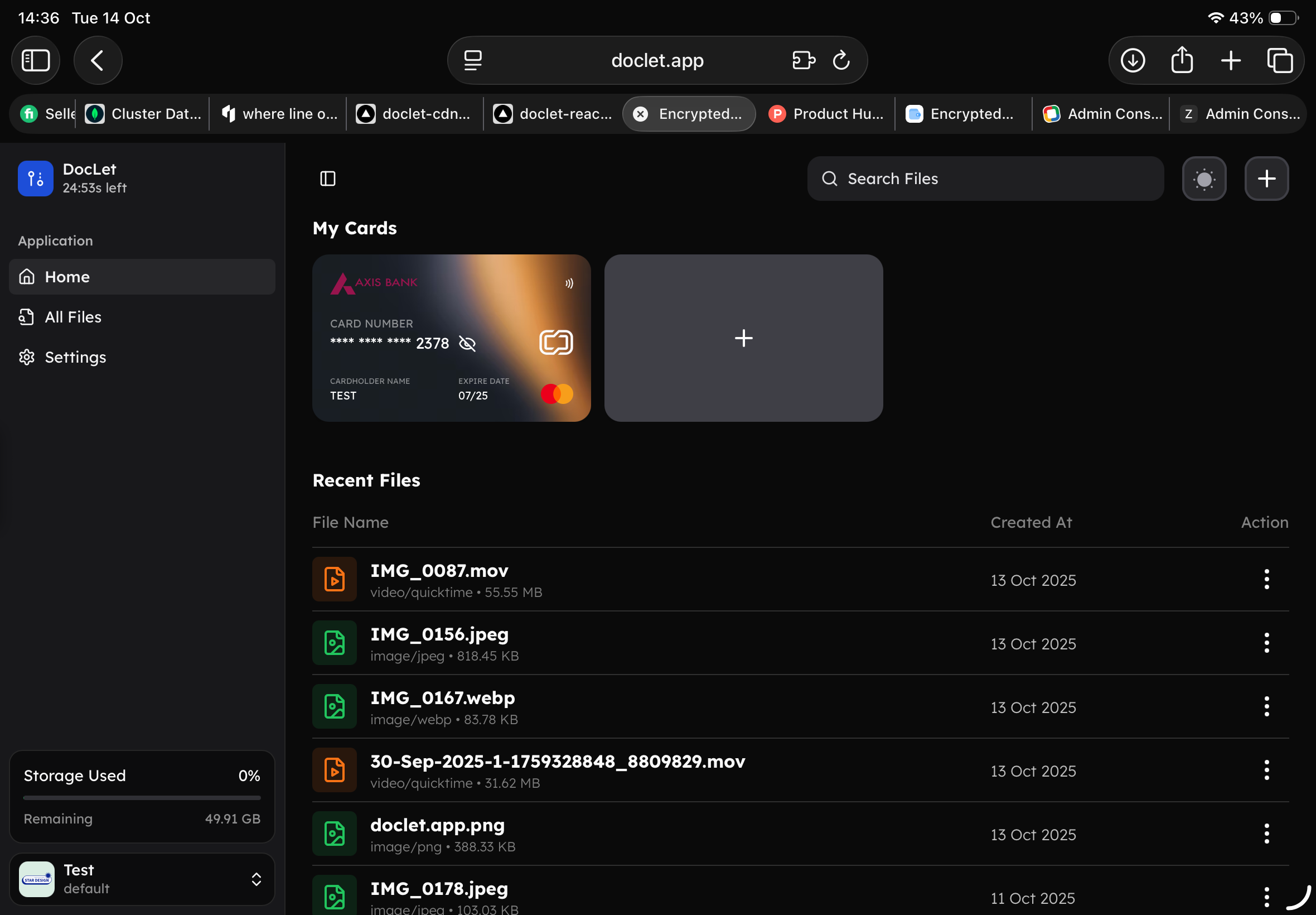This screenshot has height=915, width=1316.
Task: Collapse the DocLet sidebar panel icon
Action: tap(328, 179)
